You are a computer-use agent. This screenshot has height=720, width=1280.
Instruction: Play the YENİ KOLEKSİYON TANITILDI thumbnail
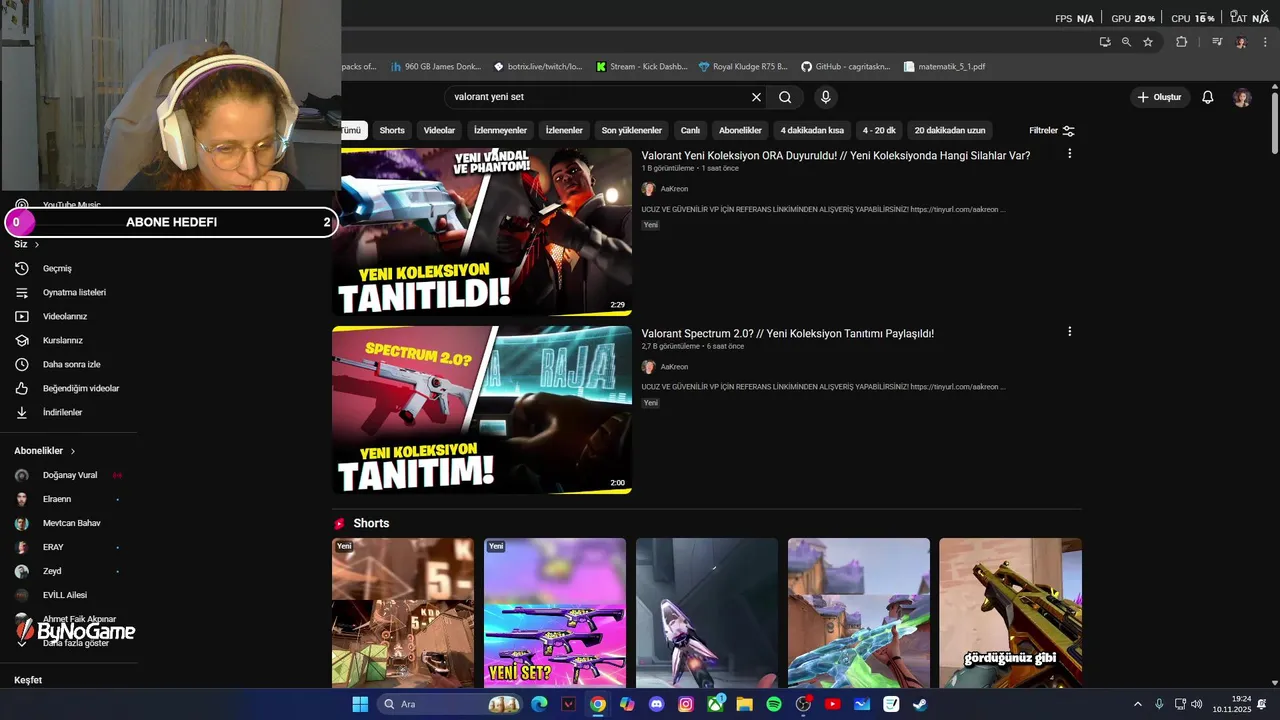[482, 232]
